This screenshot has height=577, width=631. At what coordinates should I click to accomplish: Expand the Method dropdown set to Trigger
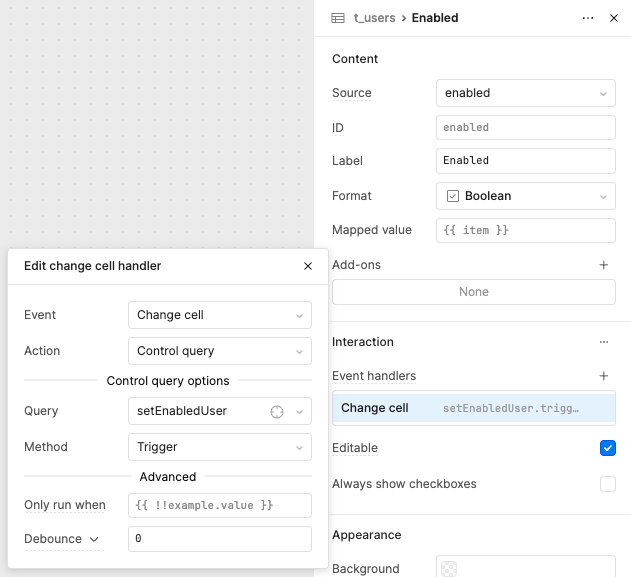tap(220, 447)
